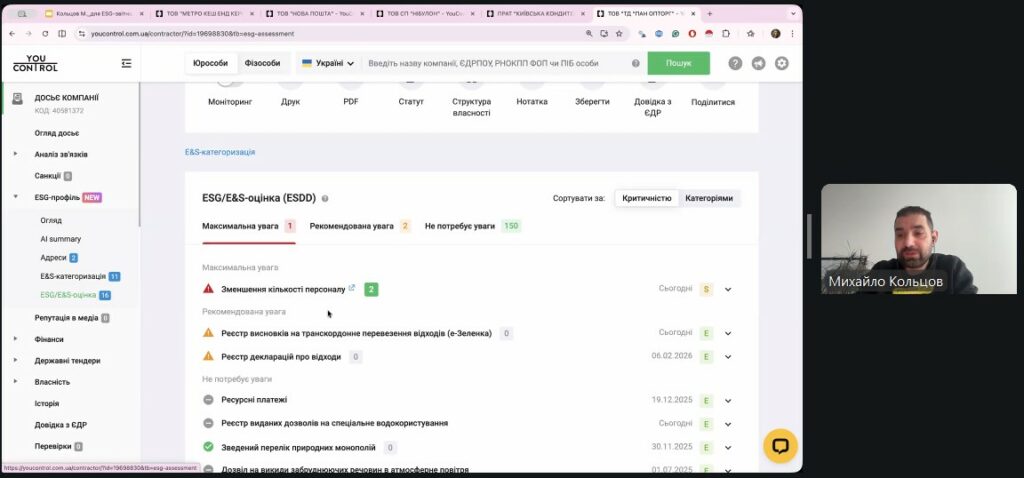Expand the Ресурсні платежі row chevron
Image resolution: width=1024 pixels, height=478 pixels.
tap(728, 400)
